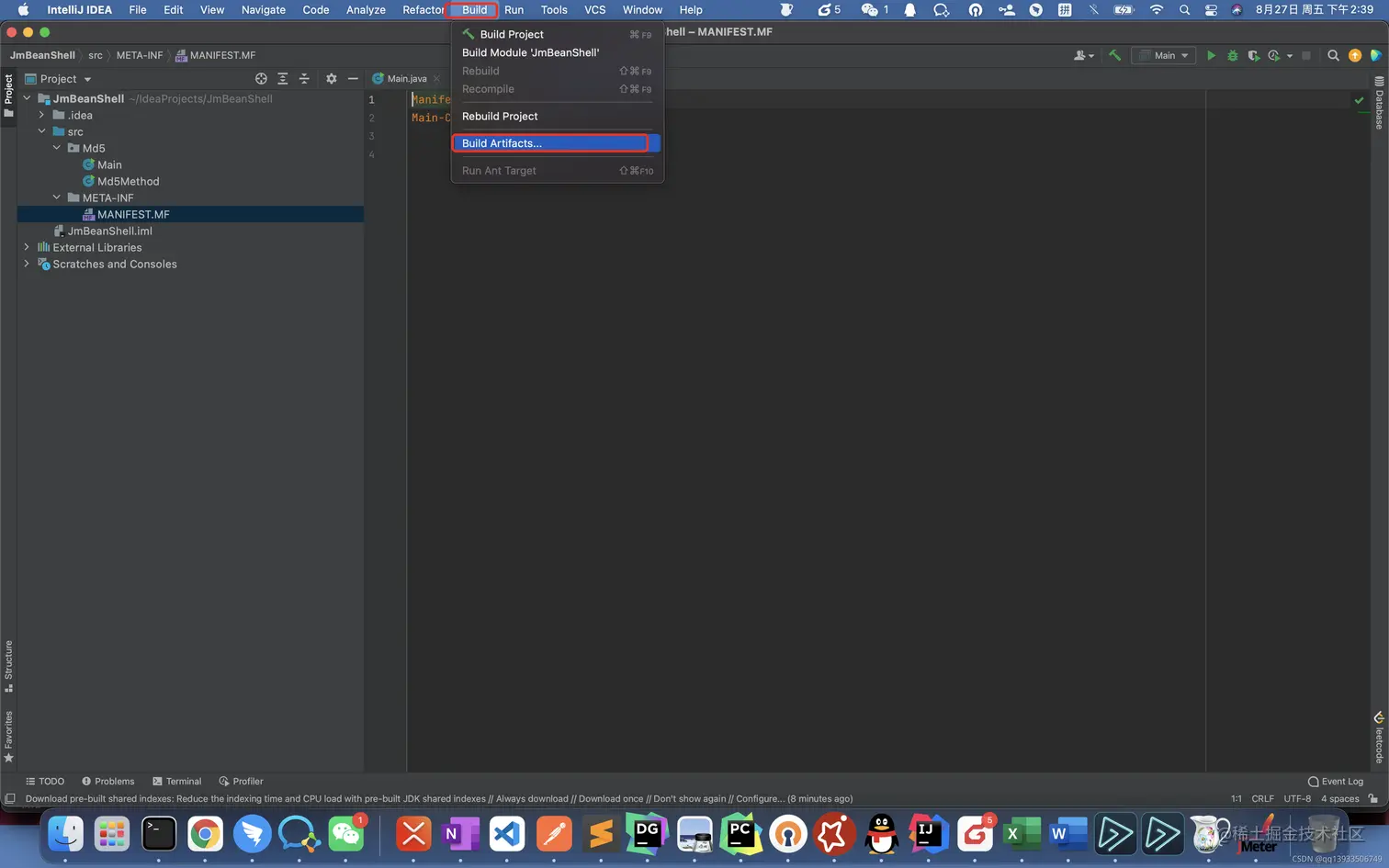Click the Select Opened File crosshair icon
The height and width of the screenshot is (868, 1389).
pos(261,79)
